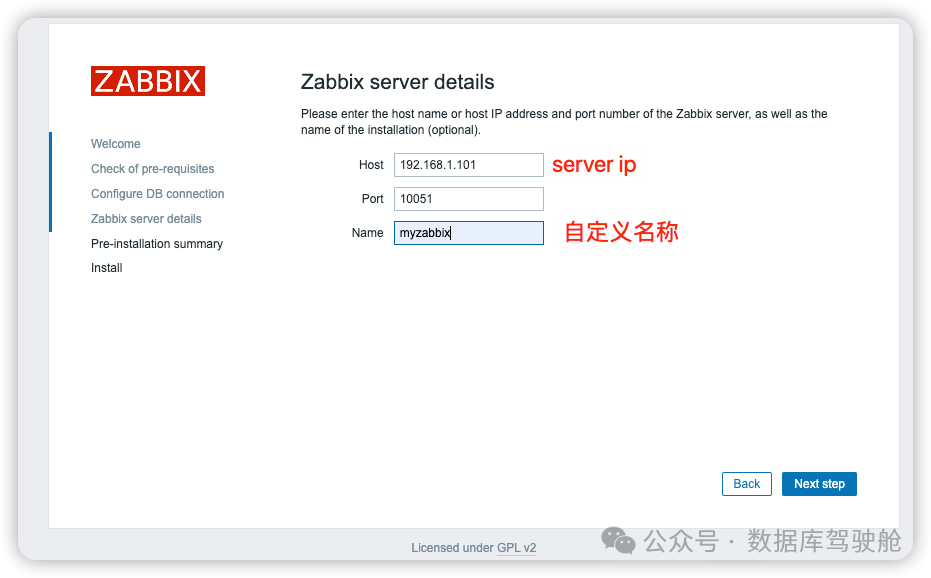Select the Install step
The image size is (931, 578).
coord(106,268)
